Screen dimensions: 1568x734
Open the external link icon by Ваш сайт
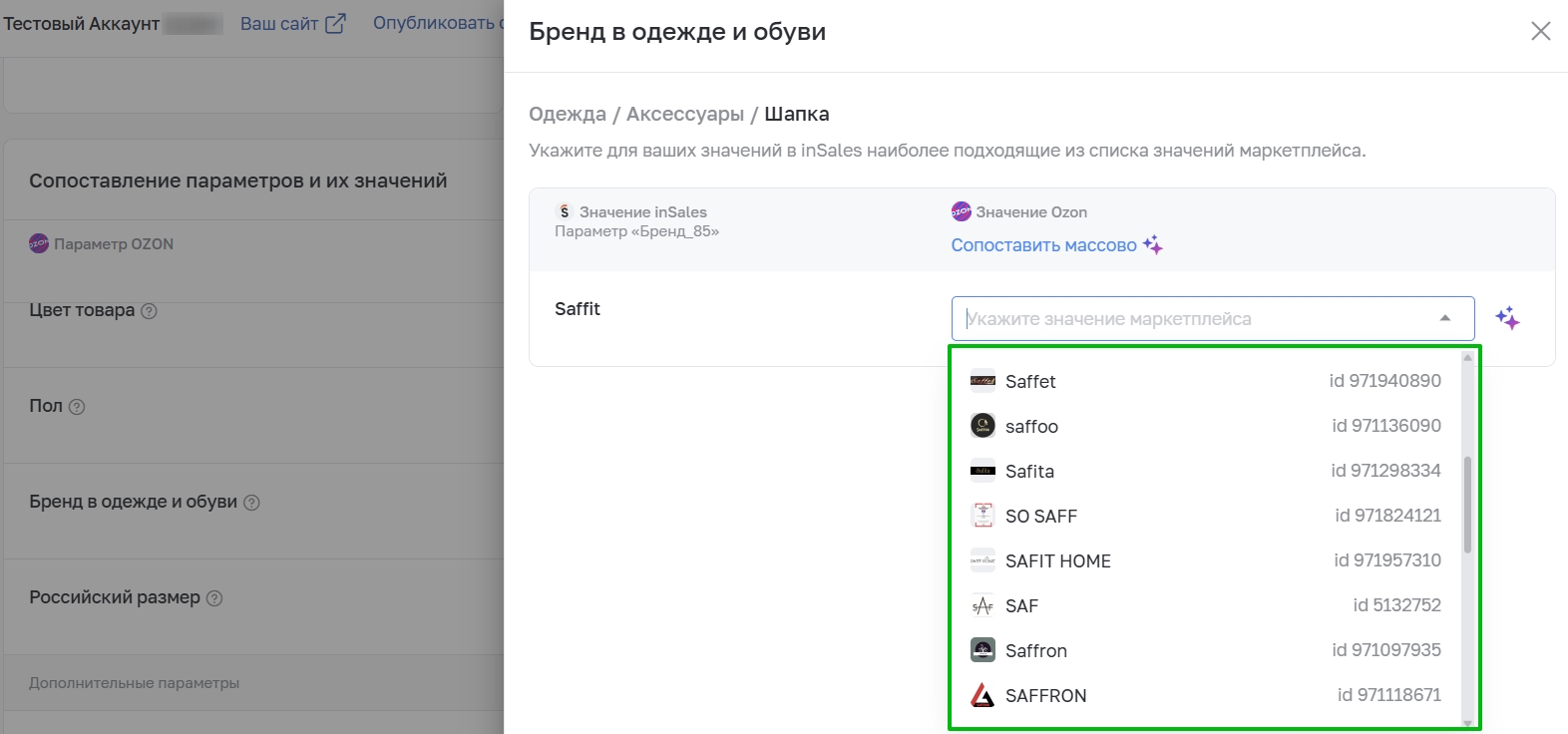tap(336, 23)
